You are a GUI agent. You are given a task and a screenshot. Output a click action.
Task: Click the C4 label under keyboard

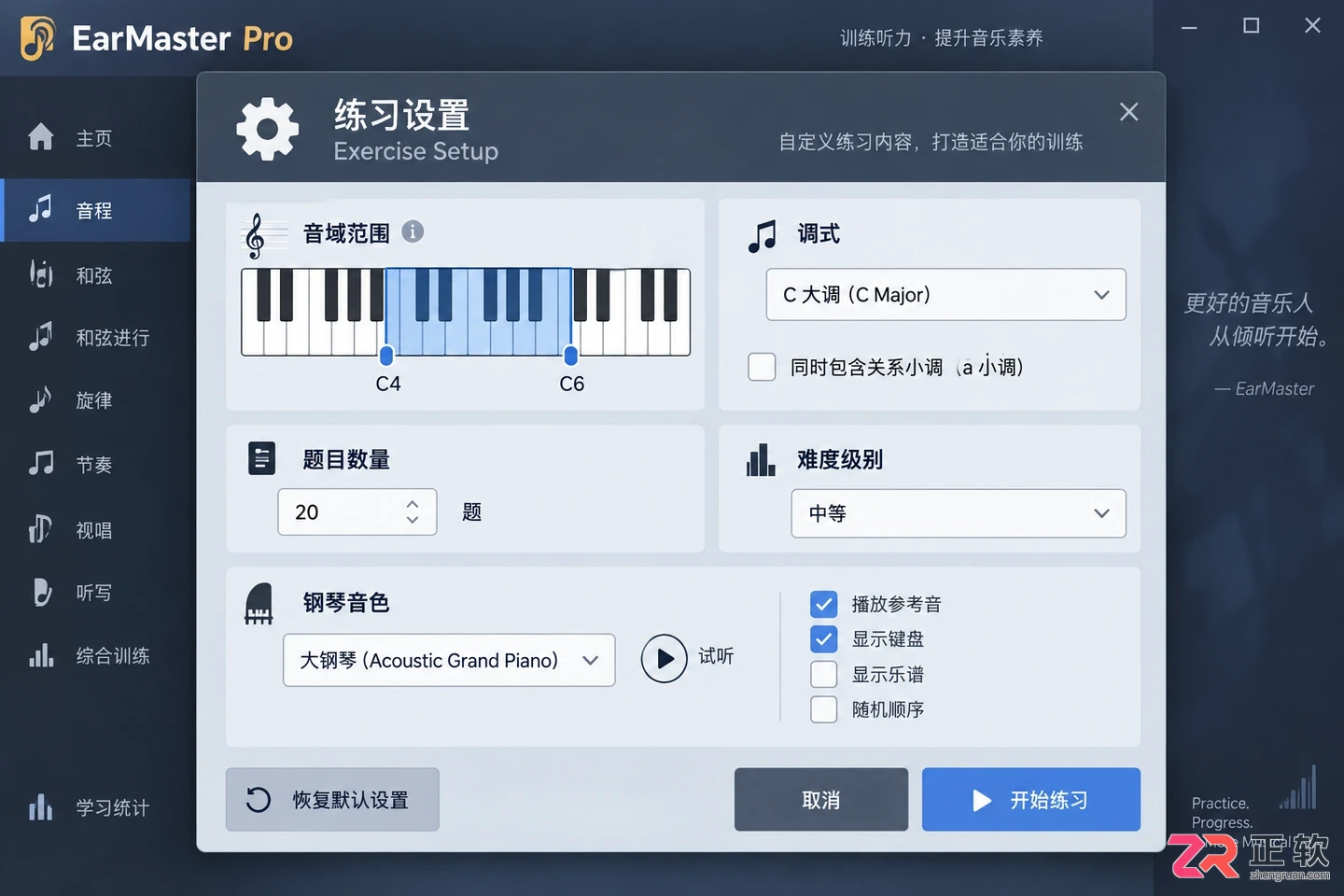[x=388, y=384]
